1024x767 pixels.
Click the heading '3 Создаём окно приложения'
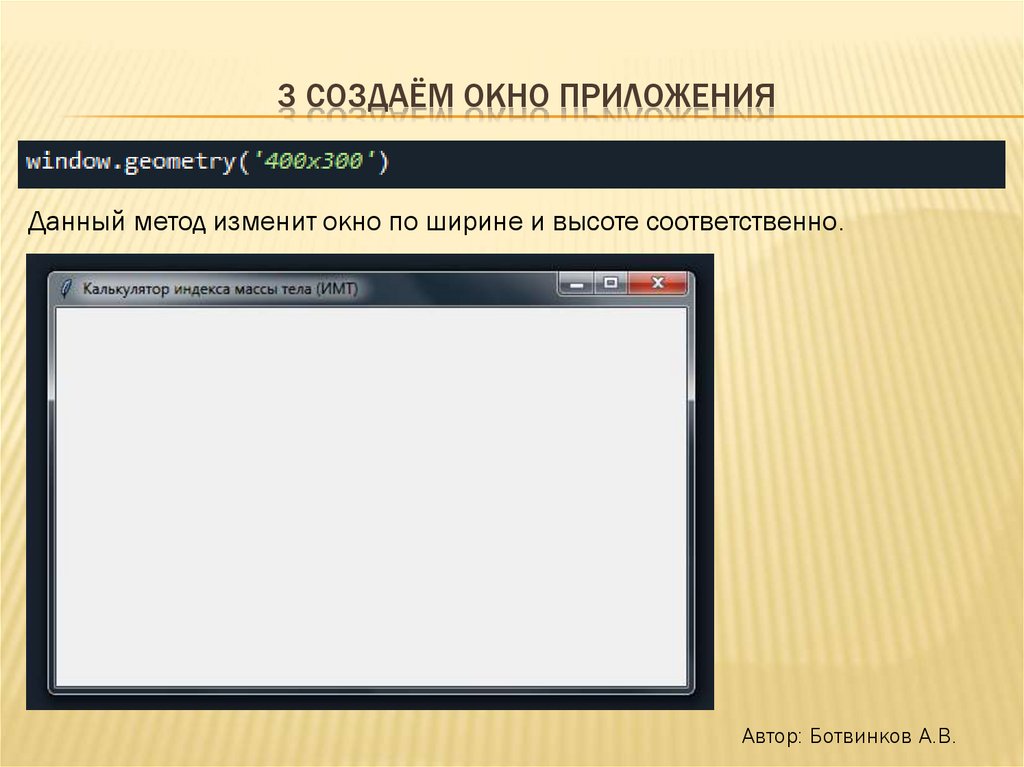tap(526, 96)
